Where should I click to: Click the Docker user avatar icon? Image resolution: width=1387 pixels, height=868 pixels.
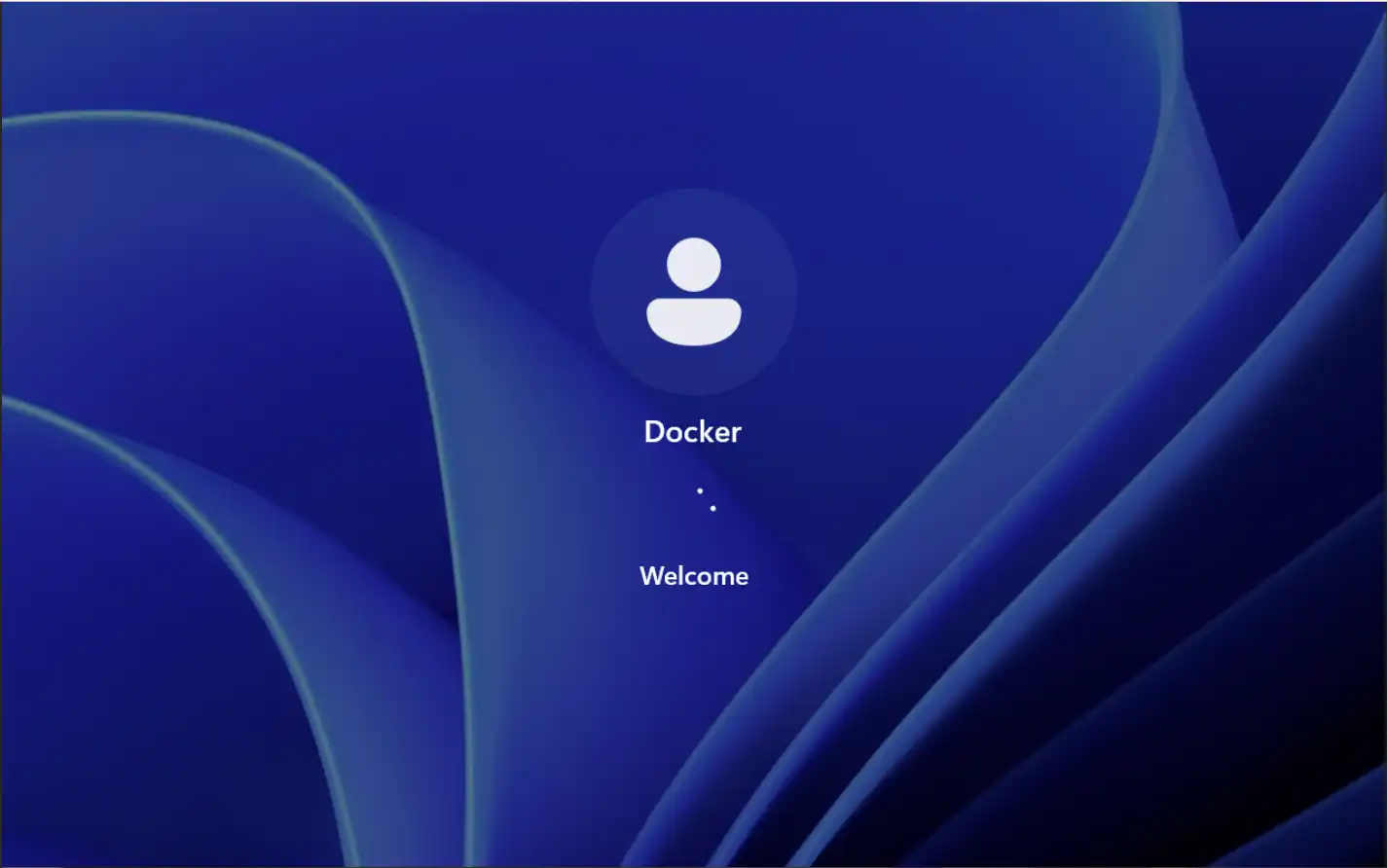(693, 291)
